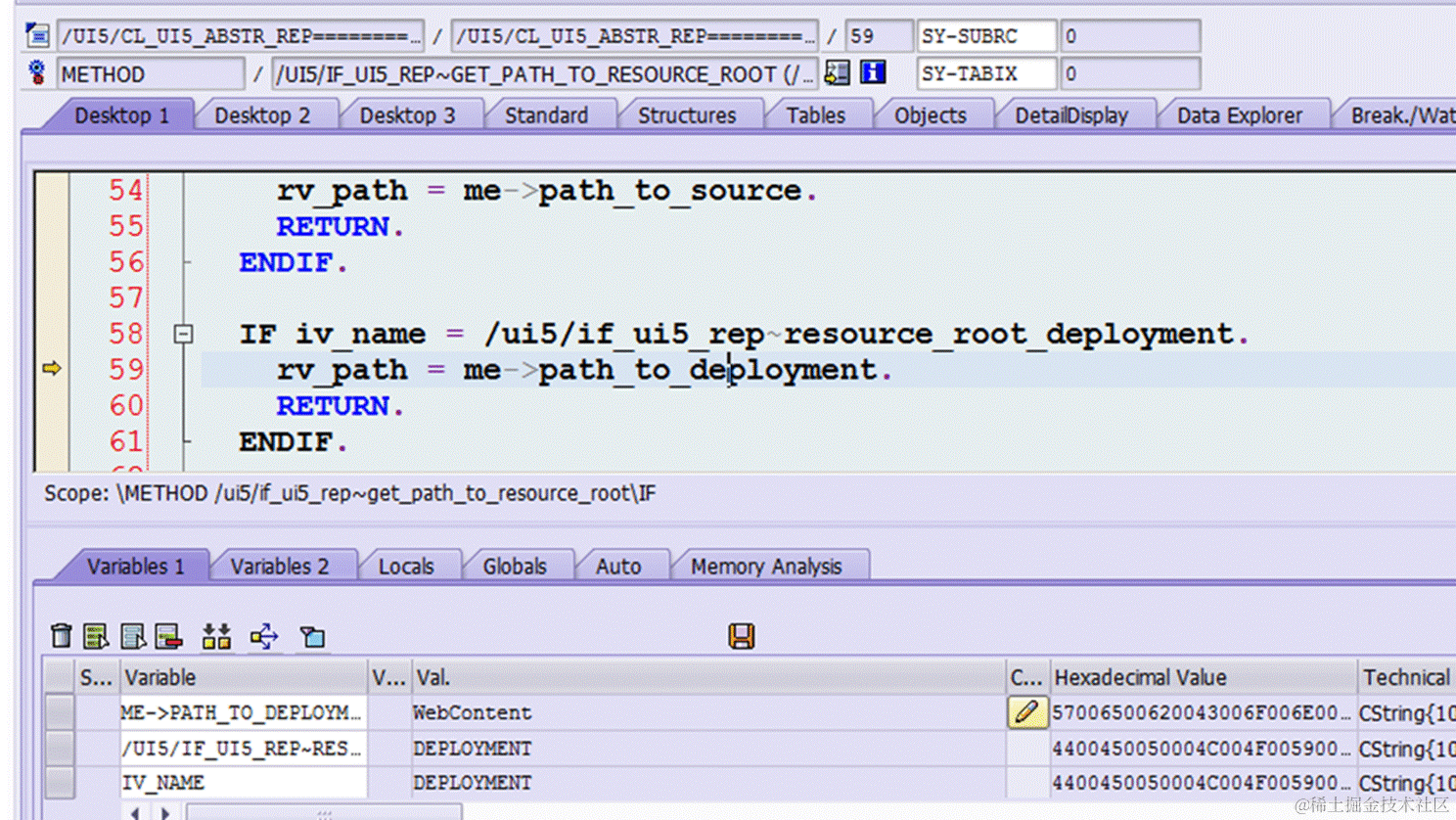Click the RETURN statement on line 60
This screenshot has height=820, width=1456.
[340, 405]
